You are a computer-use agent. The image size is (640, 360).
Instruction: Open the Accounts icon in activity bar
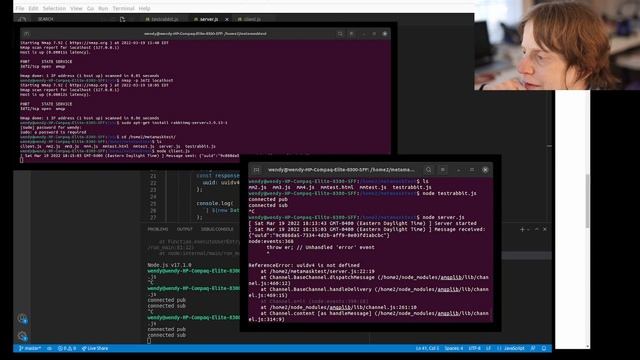pos(22,318)
